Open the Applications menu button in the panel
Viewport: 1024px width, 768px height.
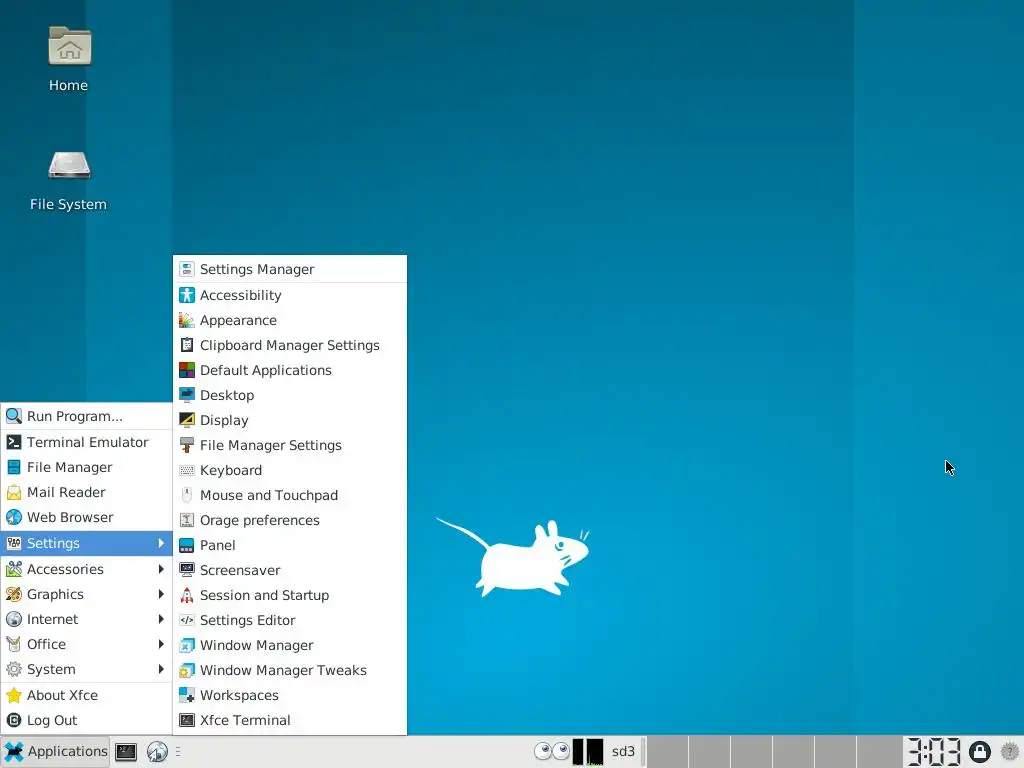[56, 751]
